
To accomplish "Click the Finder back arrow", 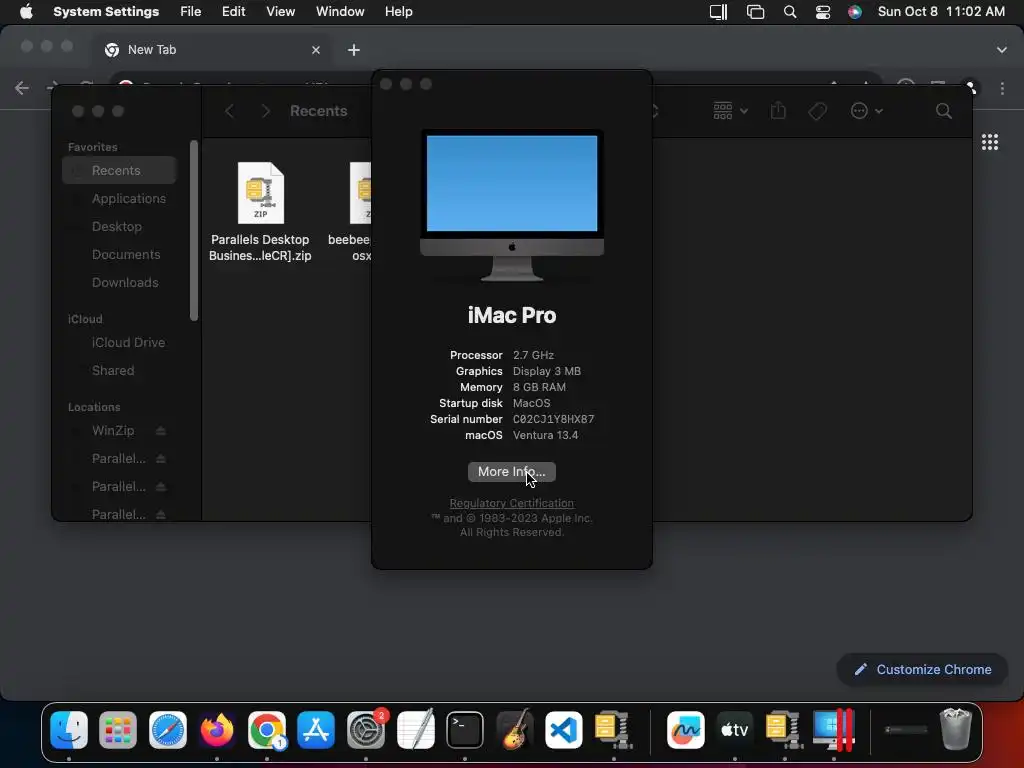I will [x=229, y=111].
